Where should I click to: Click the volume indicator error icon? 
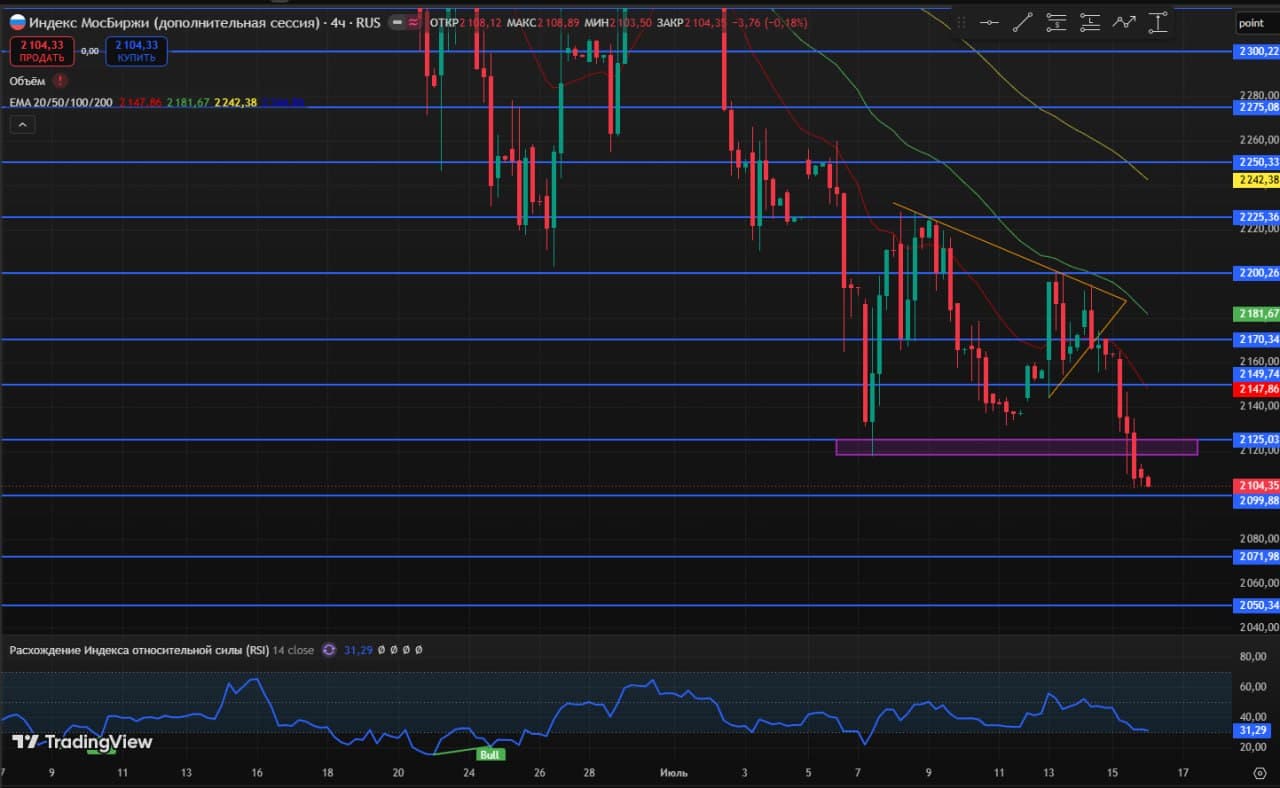[61, 80]
